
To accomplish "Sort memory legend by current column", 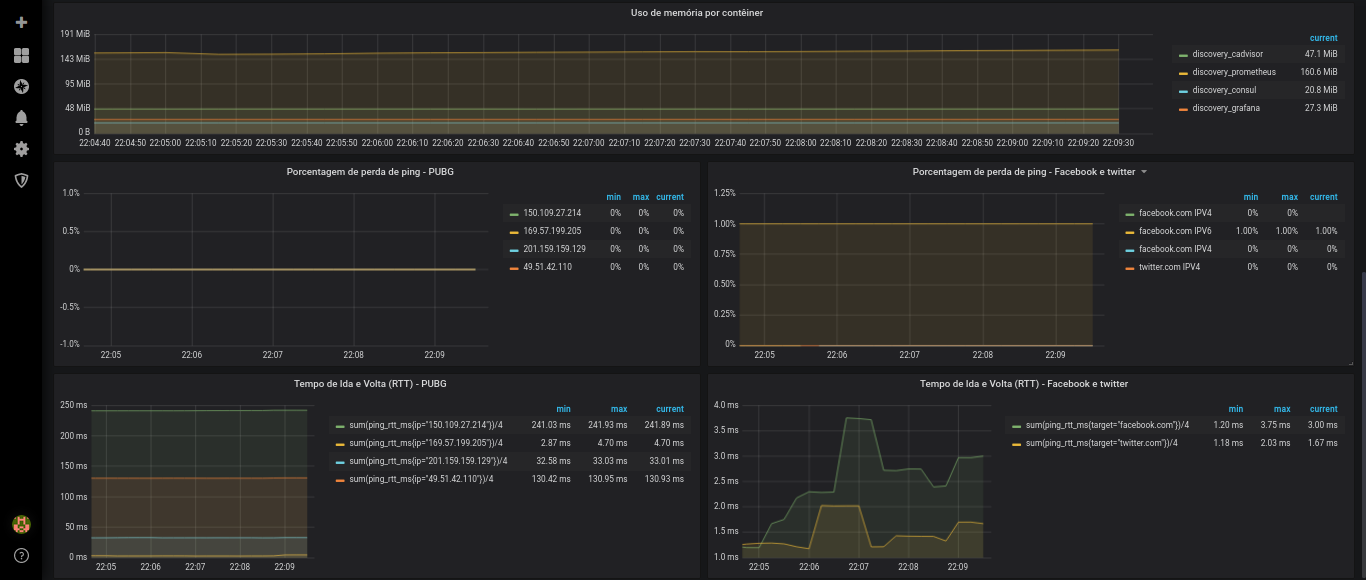I will 1323,38.
